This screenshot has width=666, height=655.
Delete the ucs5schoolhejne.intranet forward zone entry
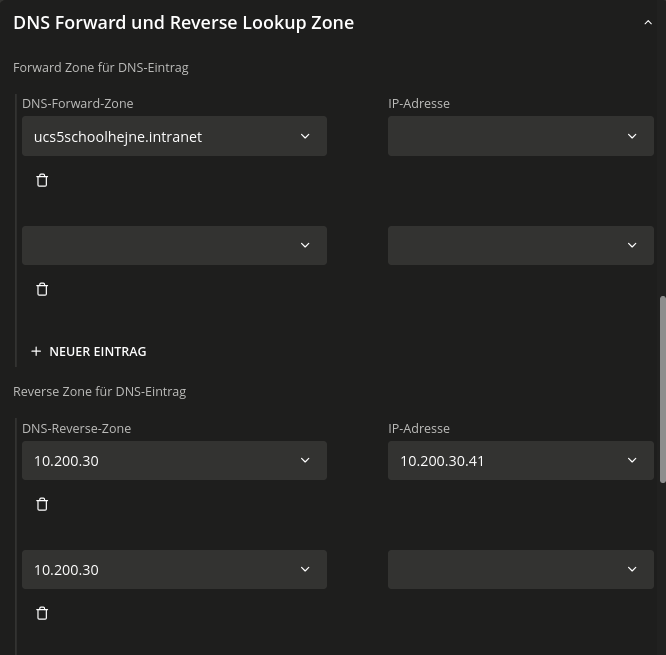click(42, 181)
